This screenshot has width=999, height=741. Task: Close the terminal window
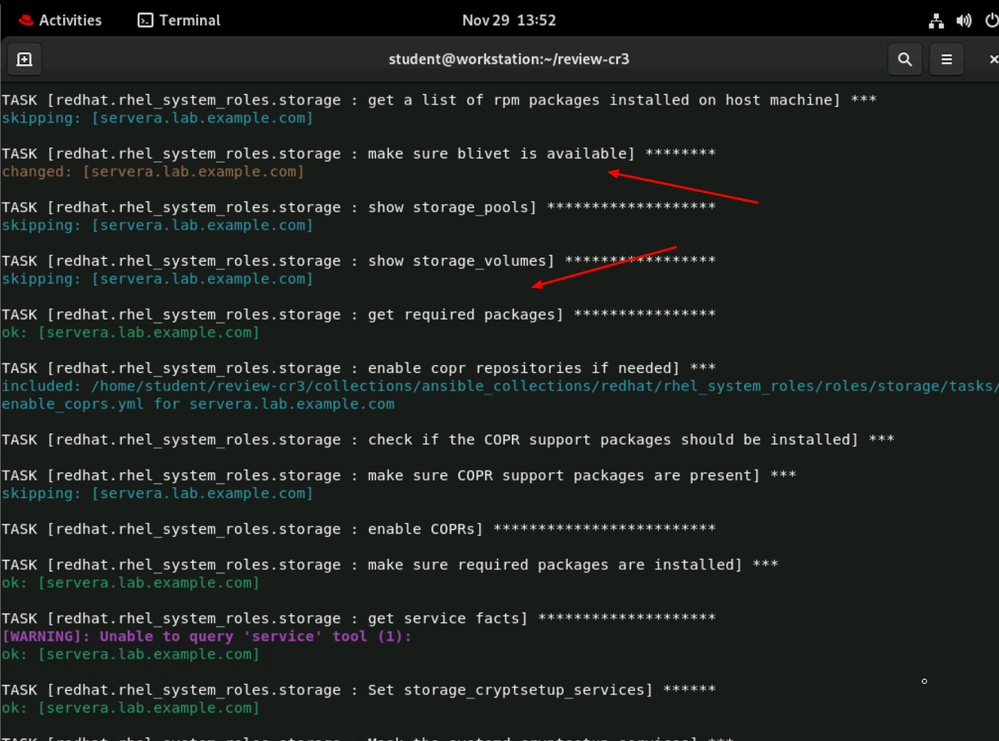tap(992, 59)
